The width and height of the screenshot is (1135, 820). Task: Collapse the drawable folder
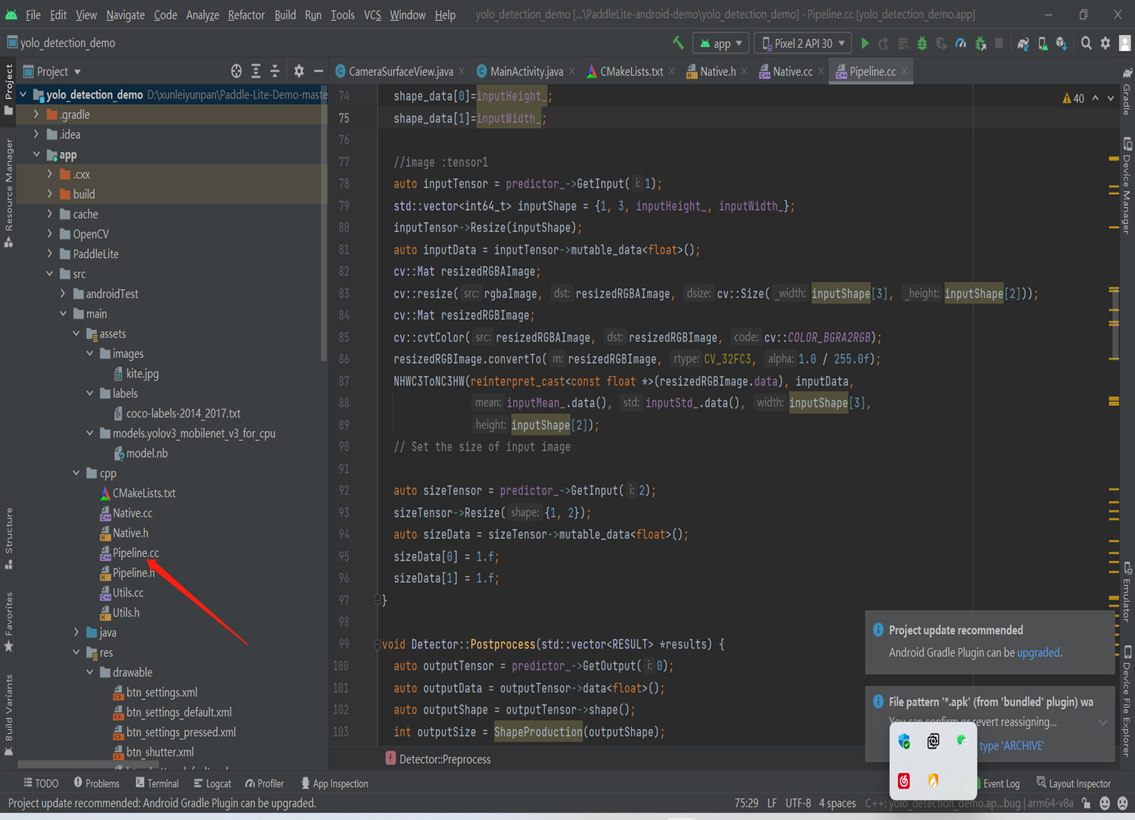tap(90, 672)
